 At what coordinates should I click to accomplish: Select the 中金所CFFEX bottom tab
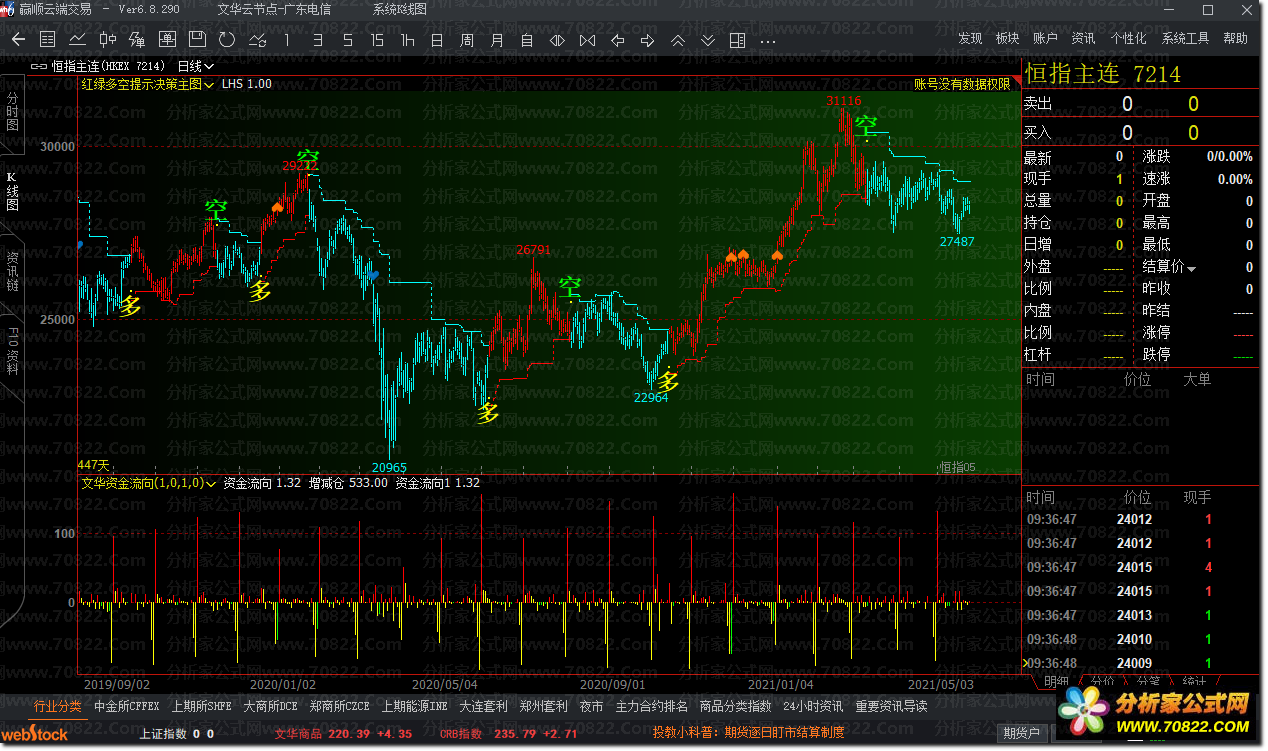(x=127, y=706)
